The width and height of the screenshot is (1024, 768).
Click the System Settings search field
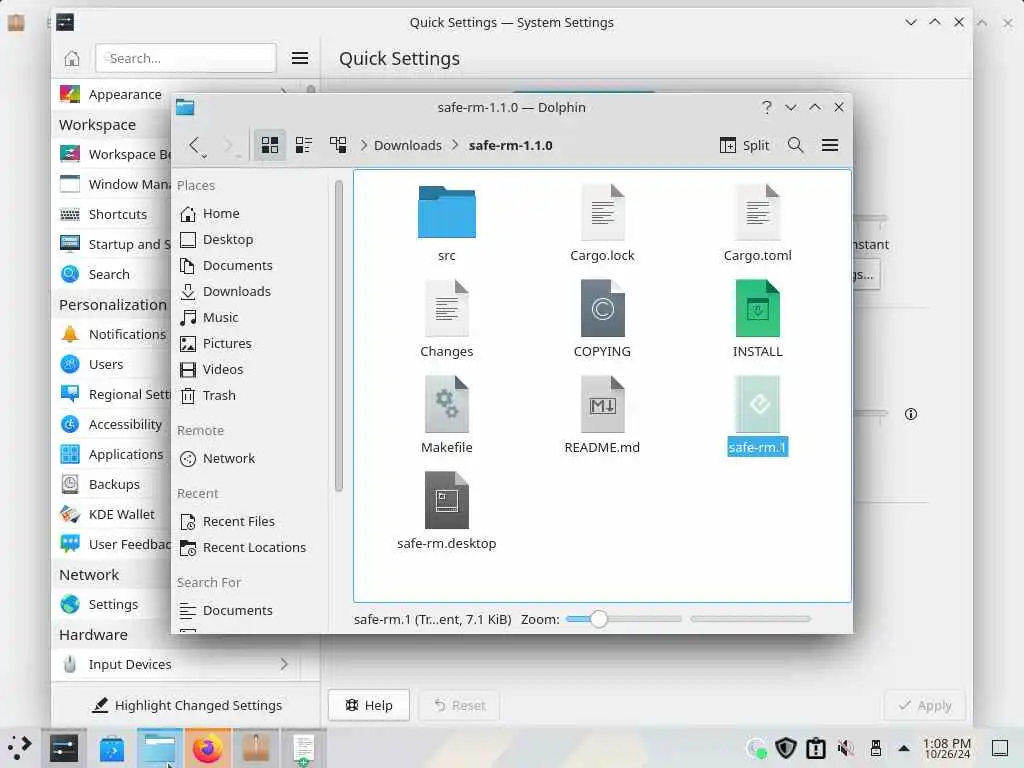pos(185,58)
